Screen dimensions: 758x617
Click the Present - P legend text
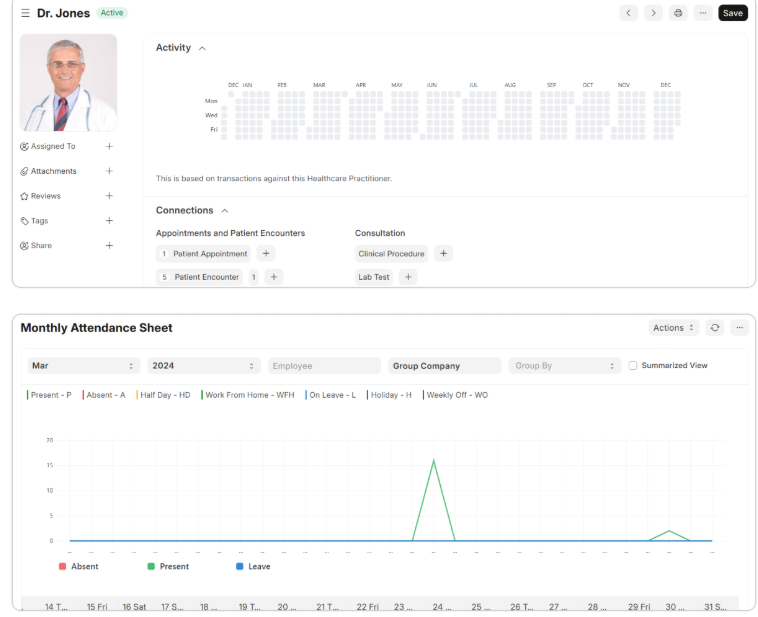51,395
